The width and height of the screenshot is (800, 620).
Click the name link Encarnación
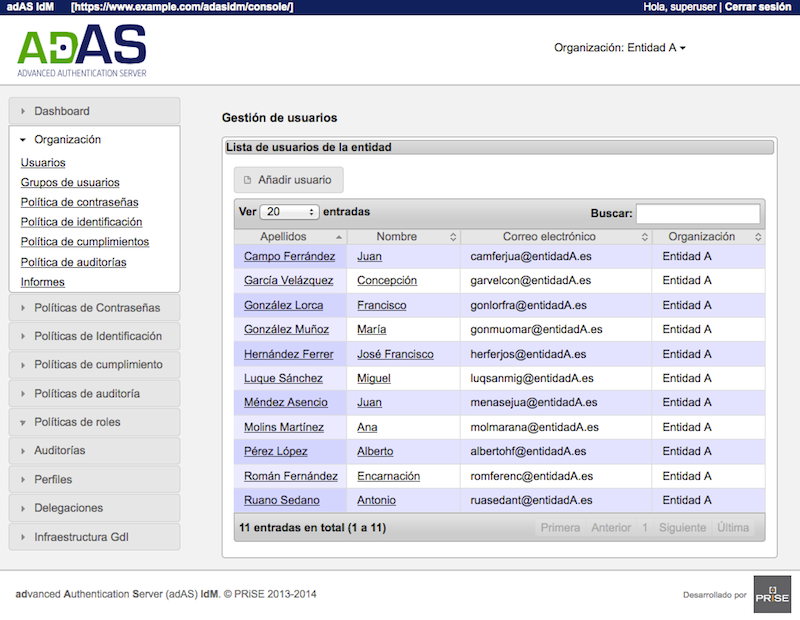(388, 476)
